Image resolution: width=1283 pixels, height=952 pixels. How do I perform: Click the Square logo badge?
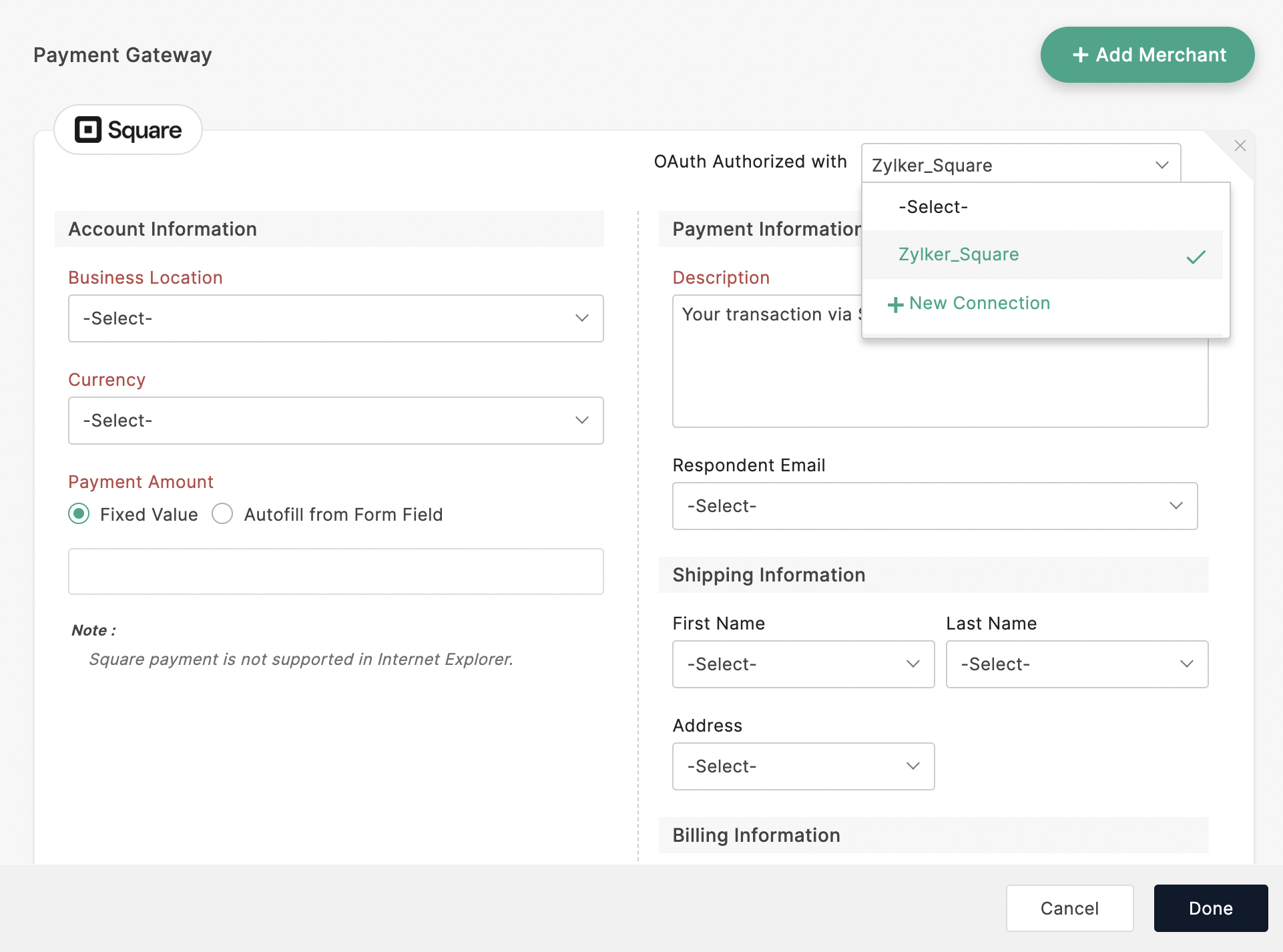[128, 130]
